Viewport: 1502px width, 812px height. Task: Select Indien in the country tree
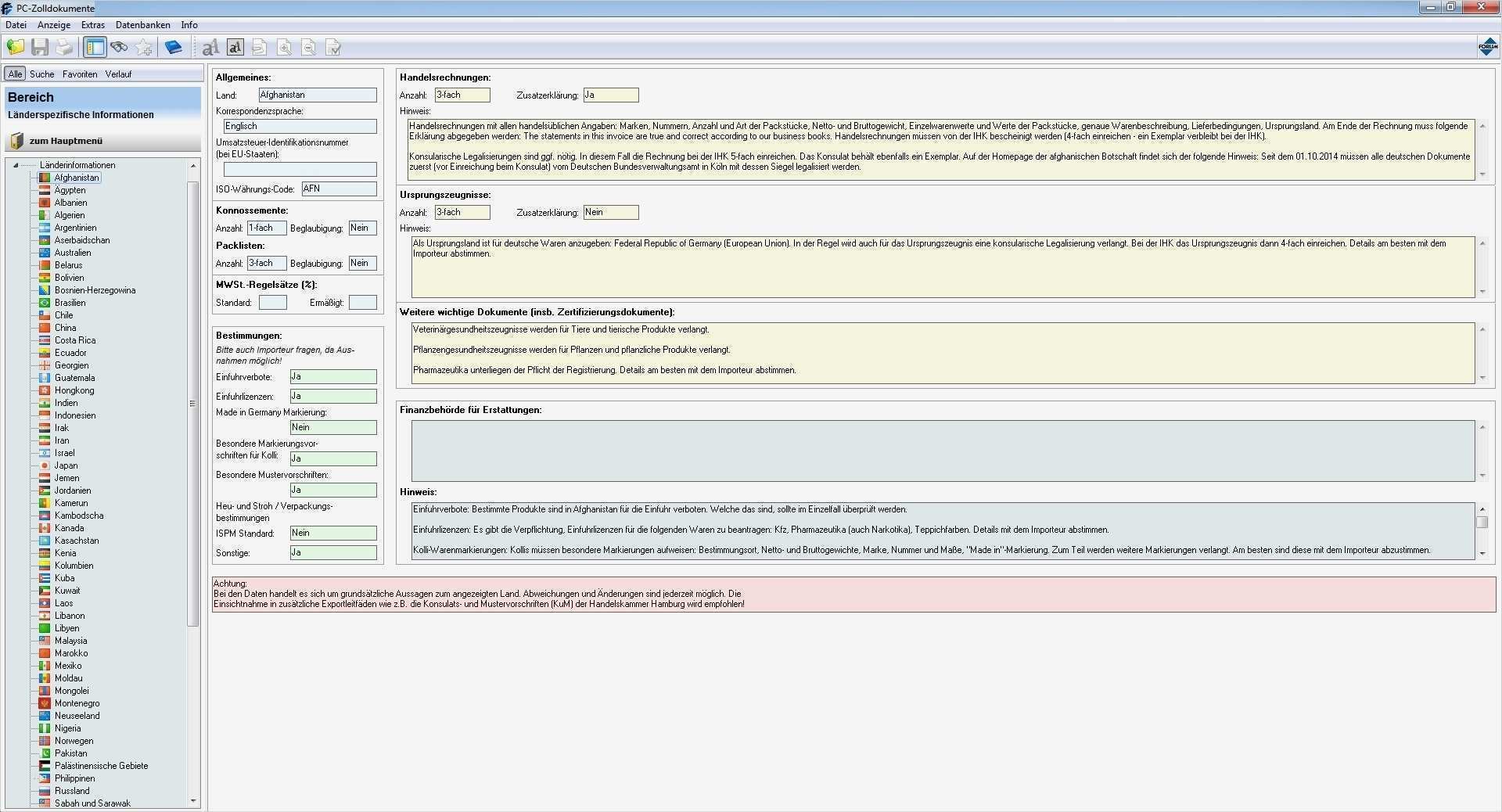coord(66,403)
